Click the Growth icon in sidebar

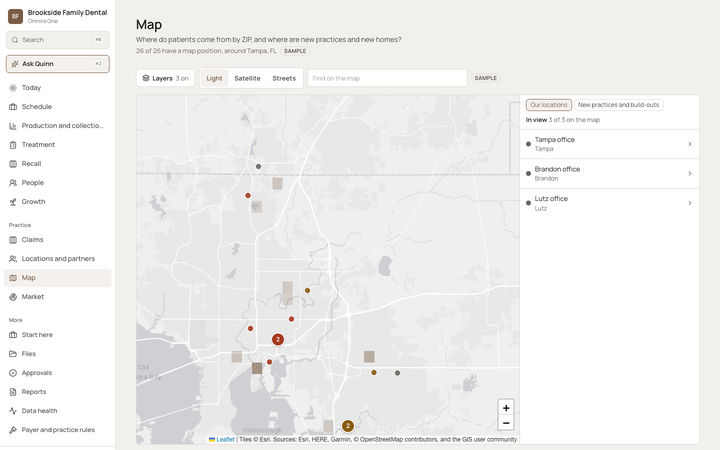[13, 202]
